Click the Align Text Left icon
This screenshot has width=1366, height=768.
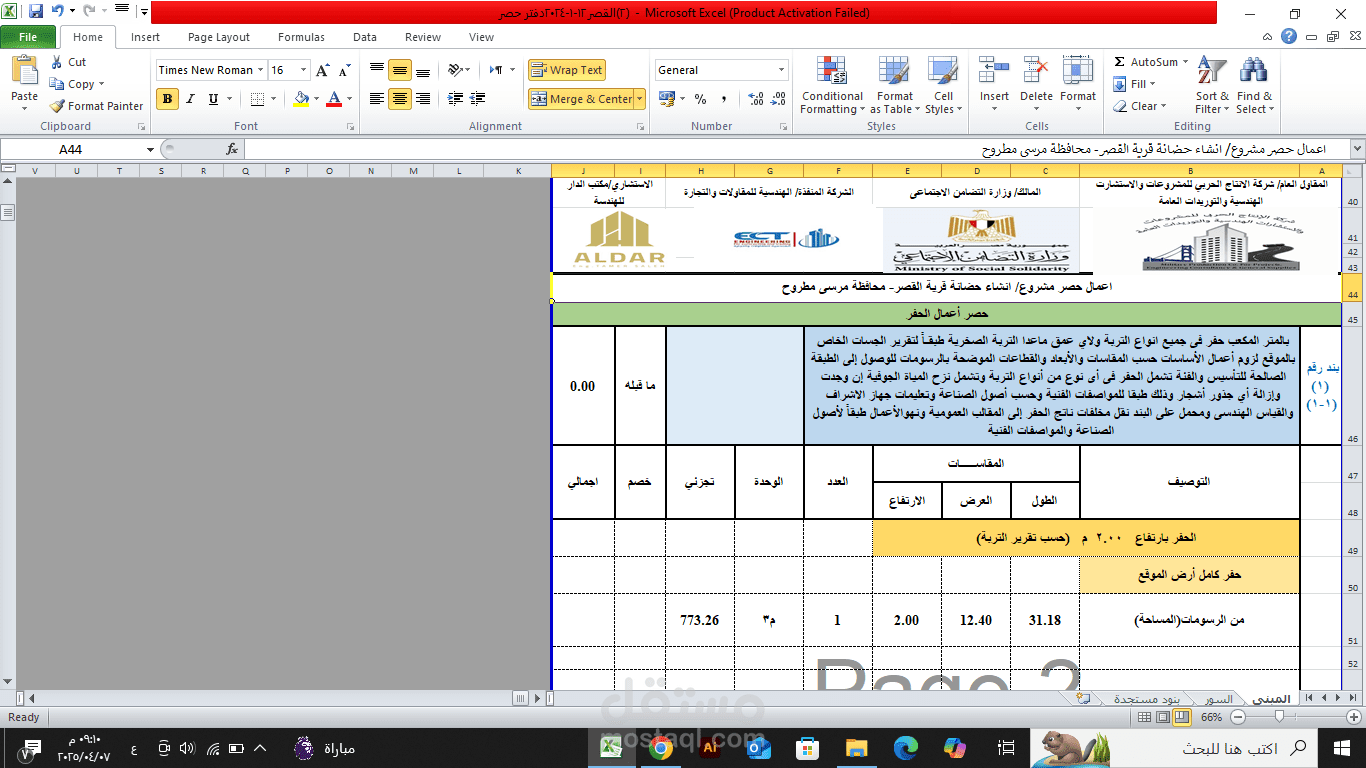click(x=376, y=99)
